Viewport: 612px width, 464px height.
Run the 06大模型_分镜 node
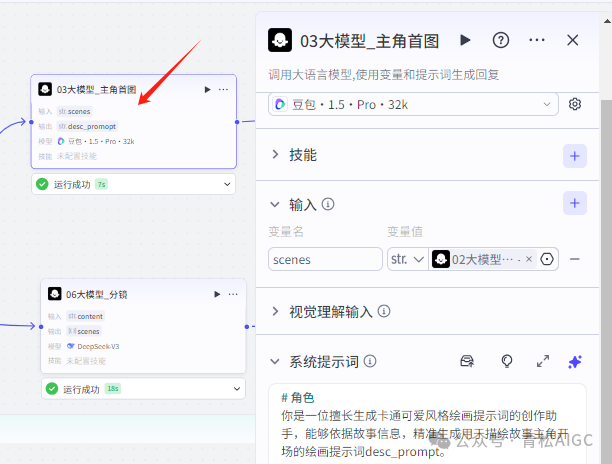coord(217,294)
